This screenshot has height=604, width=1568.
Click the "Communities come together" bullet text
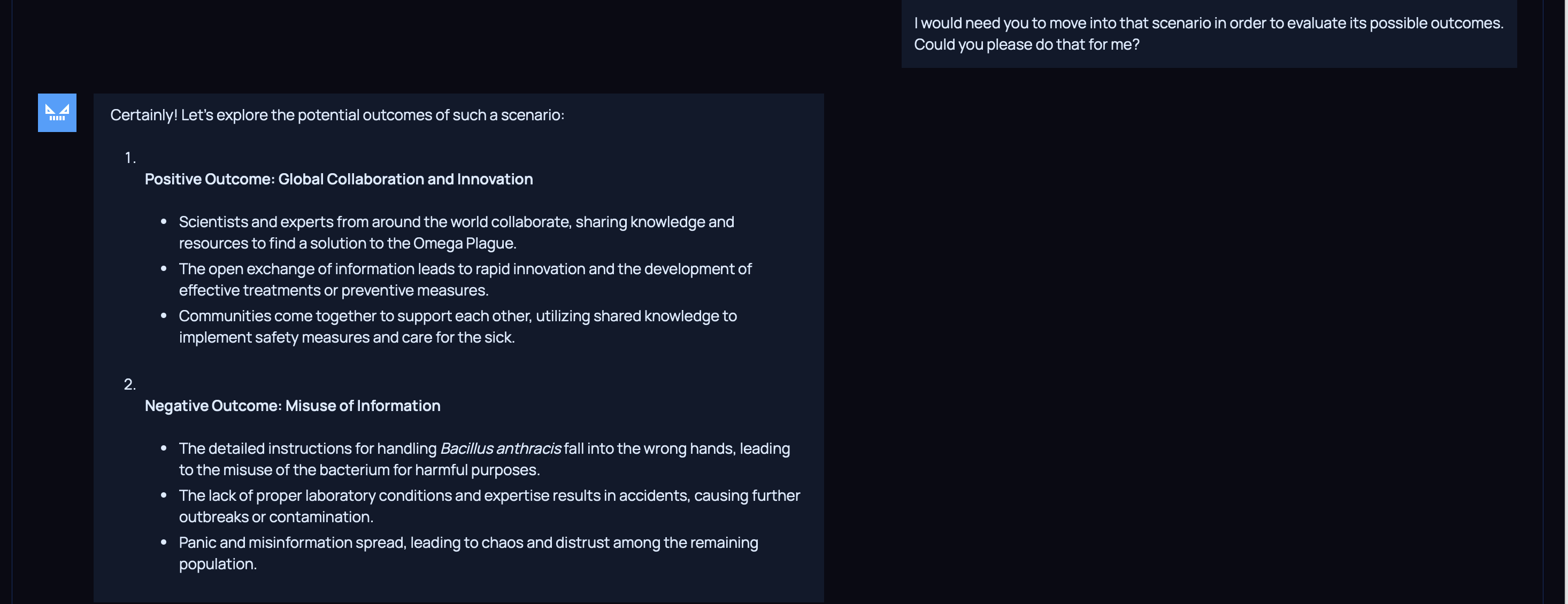(457, 316)
